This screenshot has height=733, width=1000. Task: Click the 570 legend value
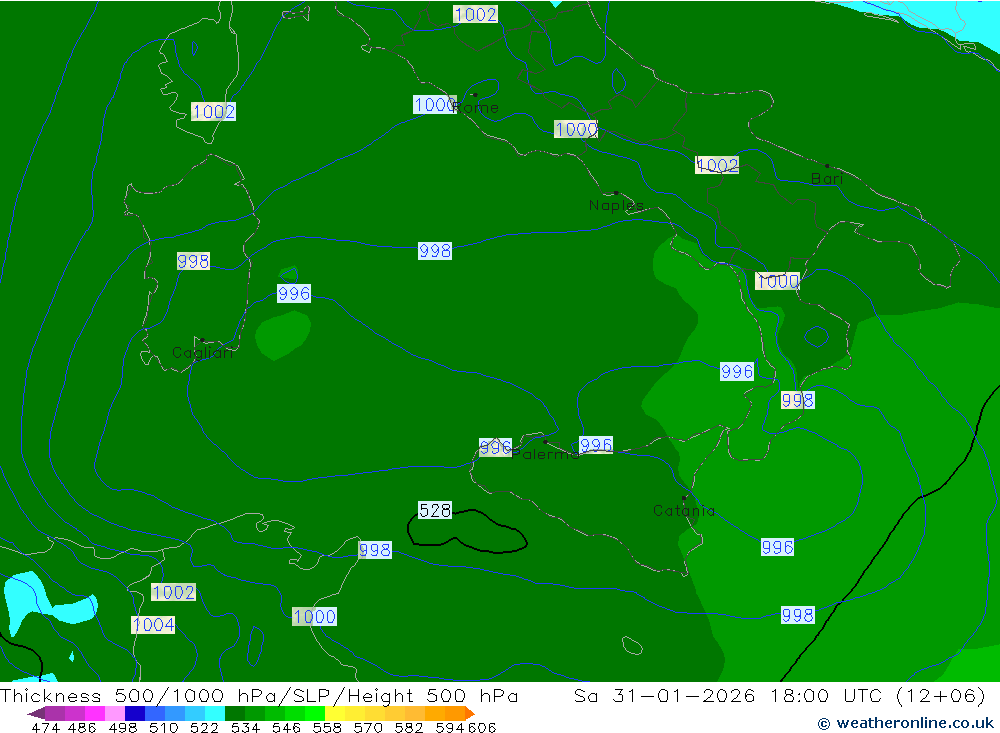[x=367, y=727]
